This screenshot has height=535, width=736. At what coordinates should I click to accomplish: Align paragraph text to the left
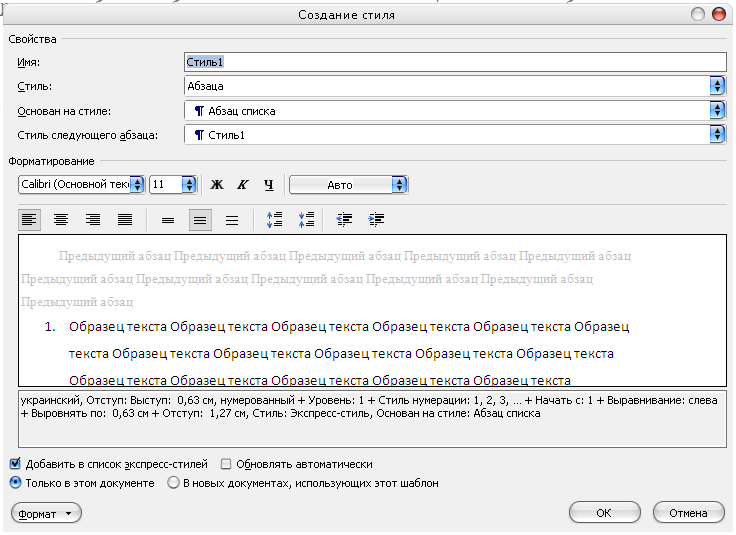click(x=29, y=219)
